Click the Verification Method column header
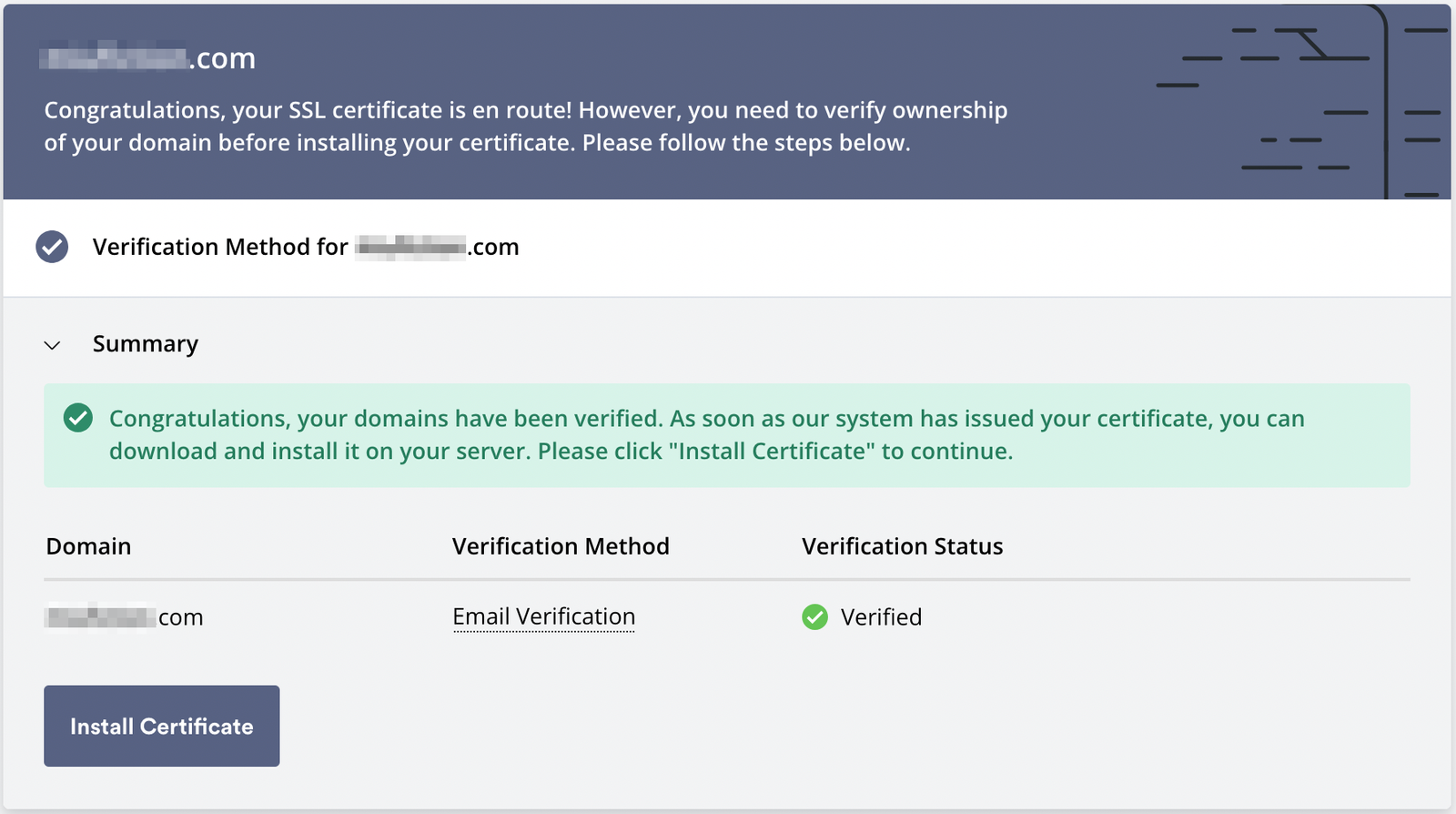Screen dimensions: 1456x814 (561, 546)
